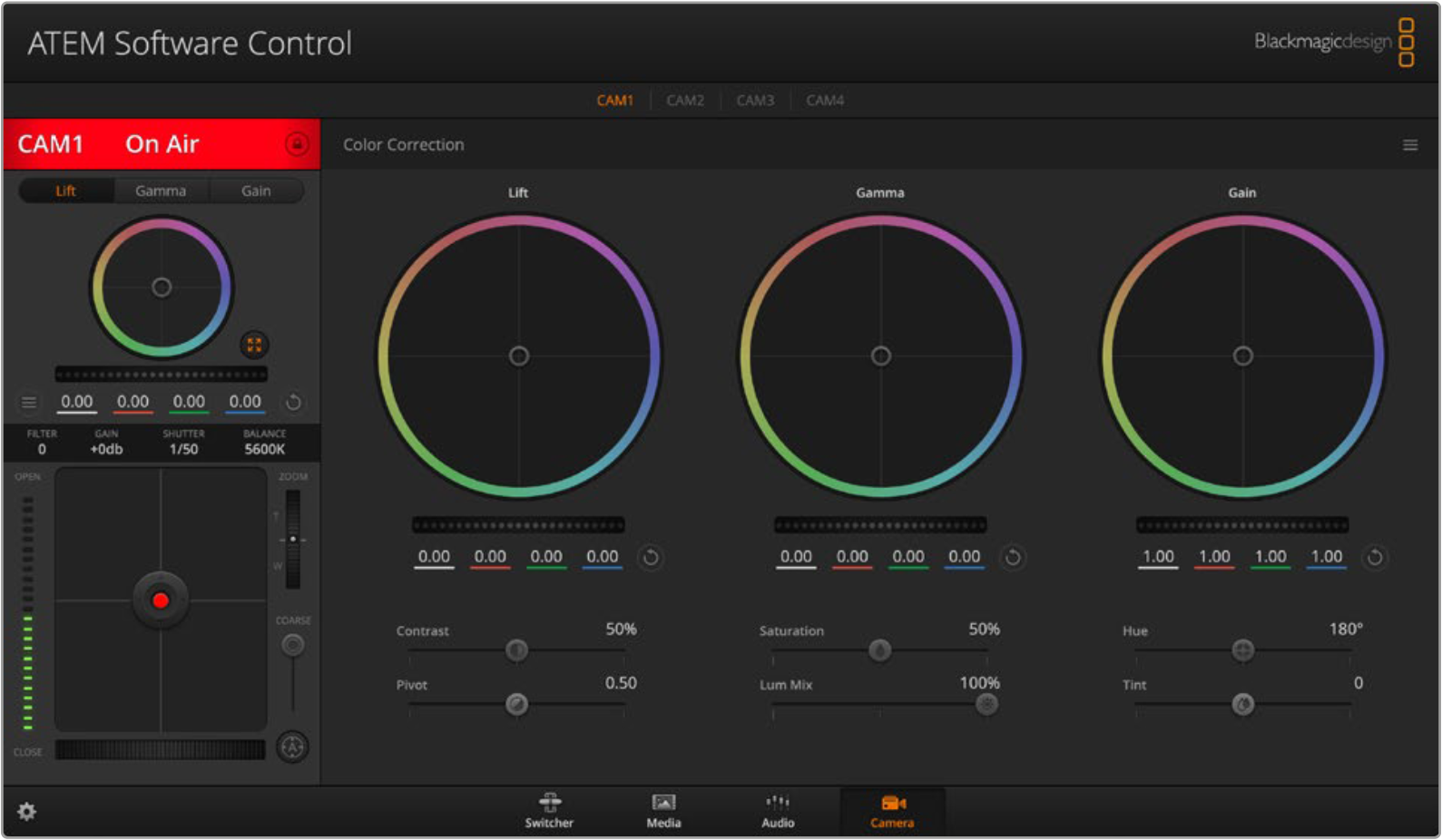Open settings with the gear icon
The width and height of the screenshot is (1442, 840).
coord(27,811)
